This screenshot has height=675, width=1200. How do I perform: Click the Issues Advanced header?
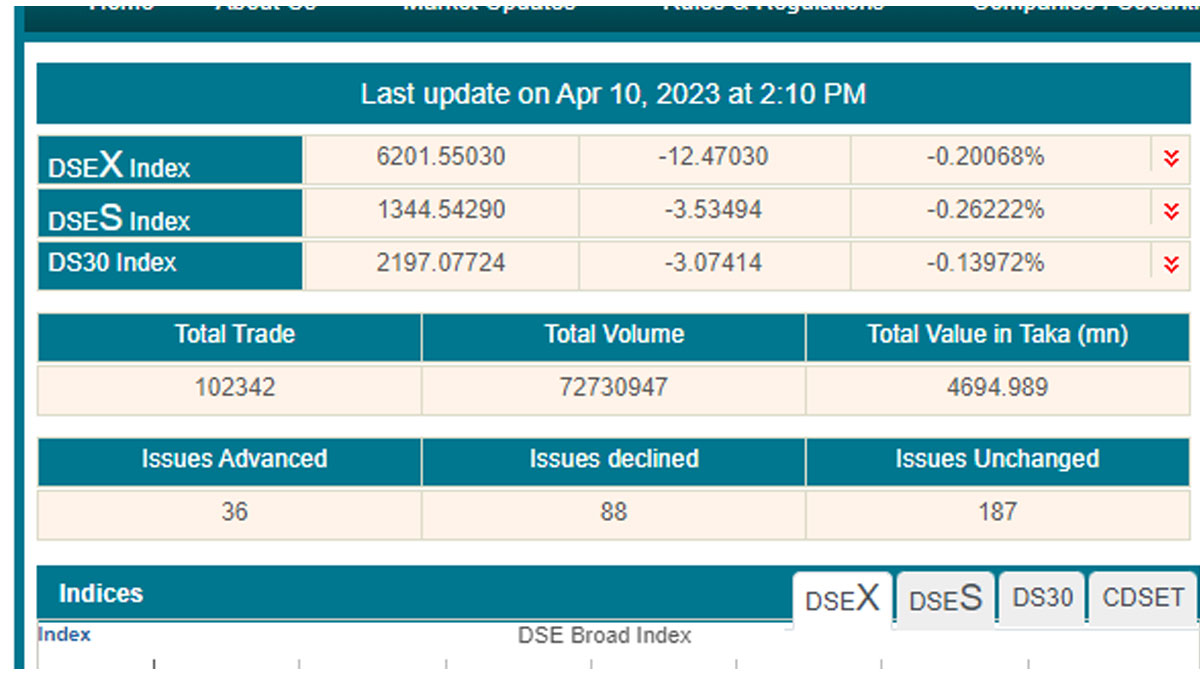(x=235, y=459)
